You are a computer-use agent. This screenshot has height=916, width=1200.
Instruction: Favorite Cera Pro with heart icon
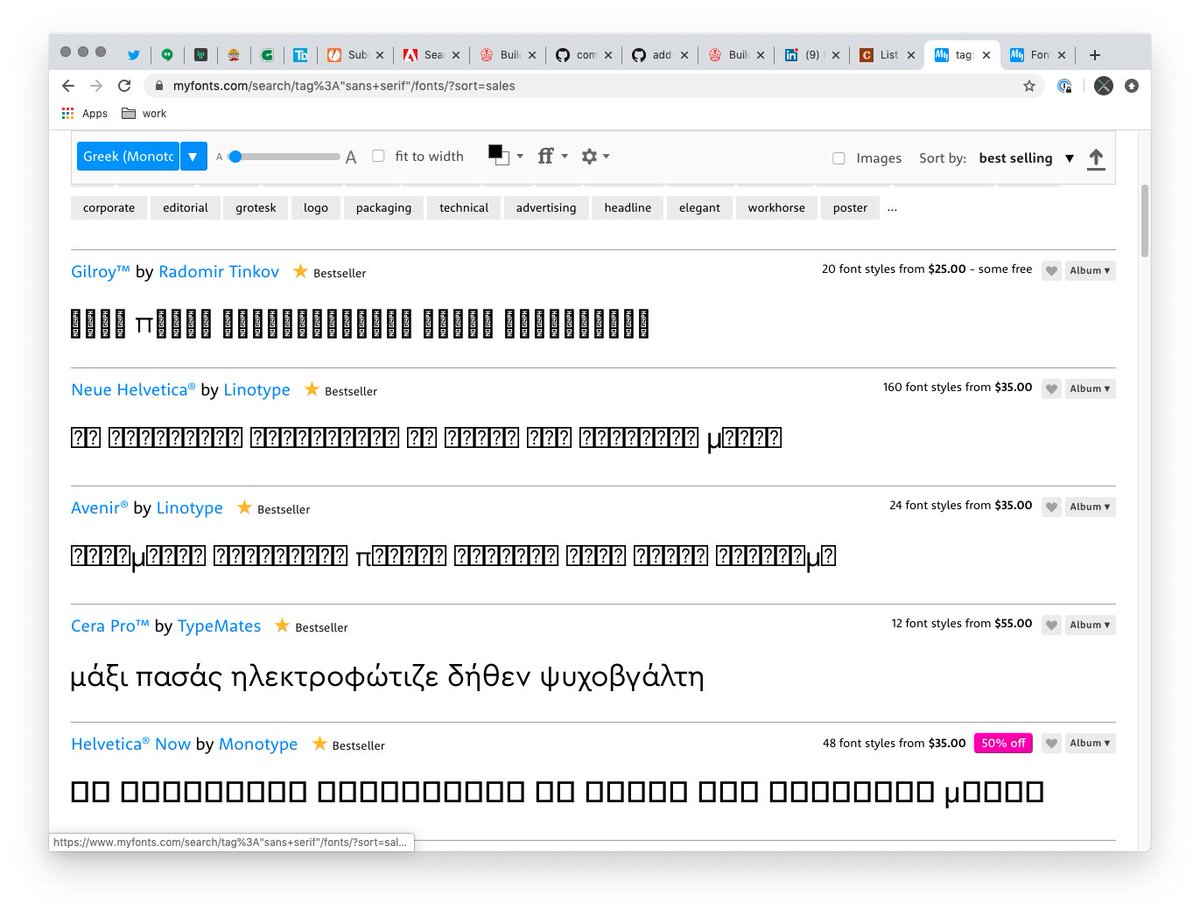1051,625
